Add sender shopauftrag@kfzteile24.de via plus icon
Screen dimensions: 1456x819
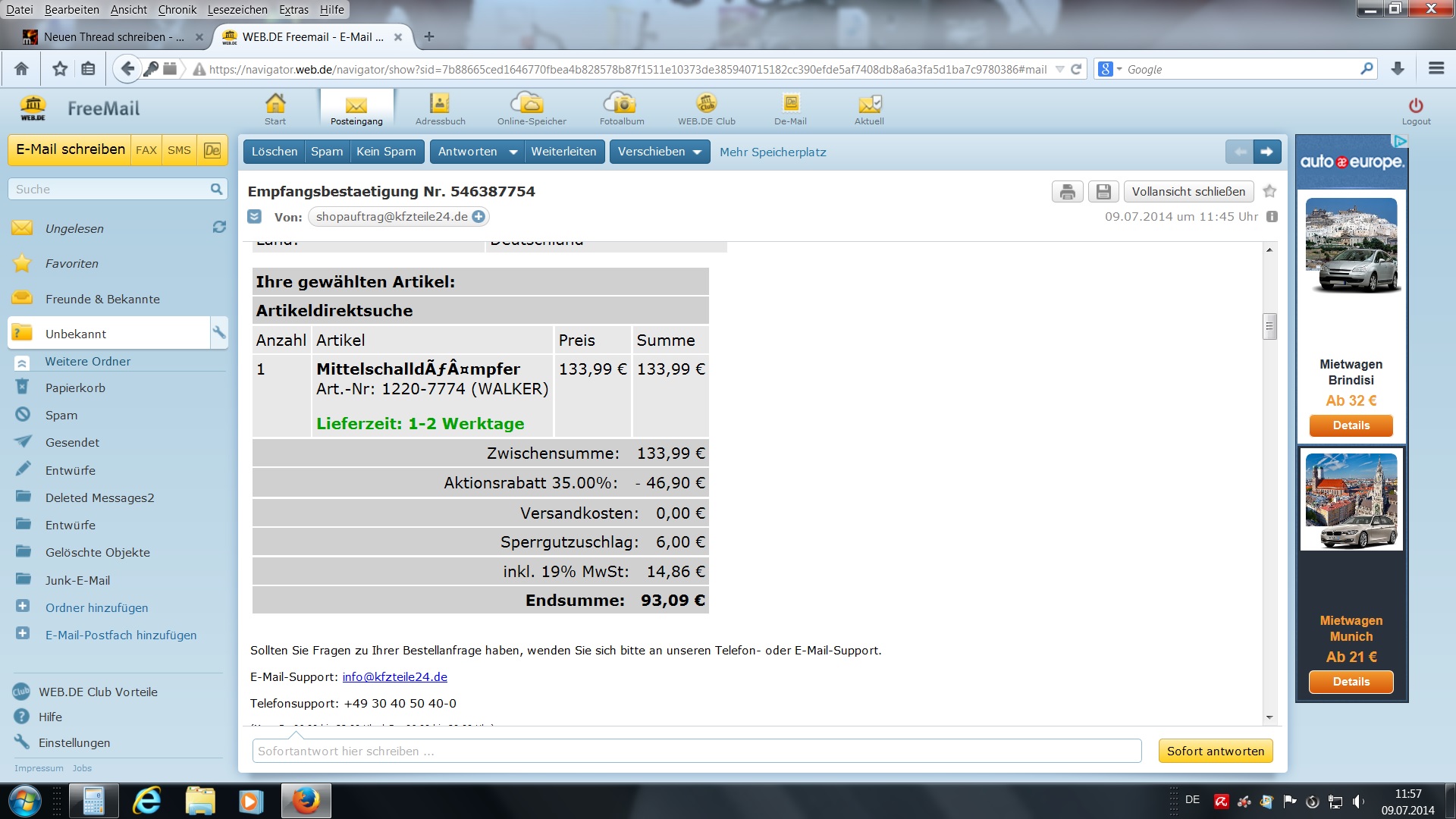coord(479,217)
